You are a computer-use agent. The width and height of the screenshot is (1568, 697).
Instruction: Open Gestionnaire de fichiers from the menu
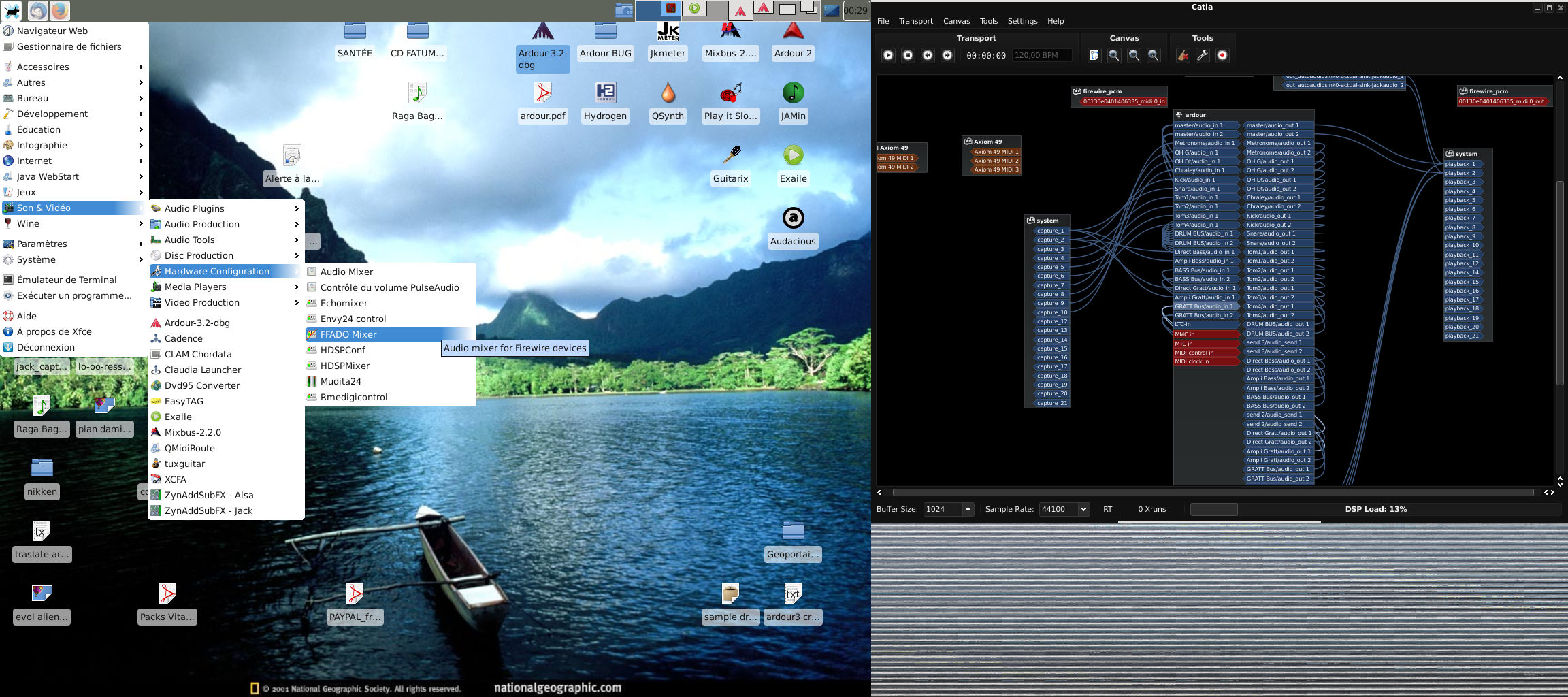tap(73, 46)
